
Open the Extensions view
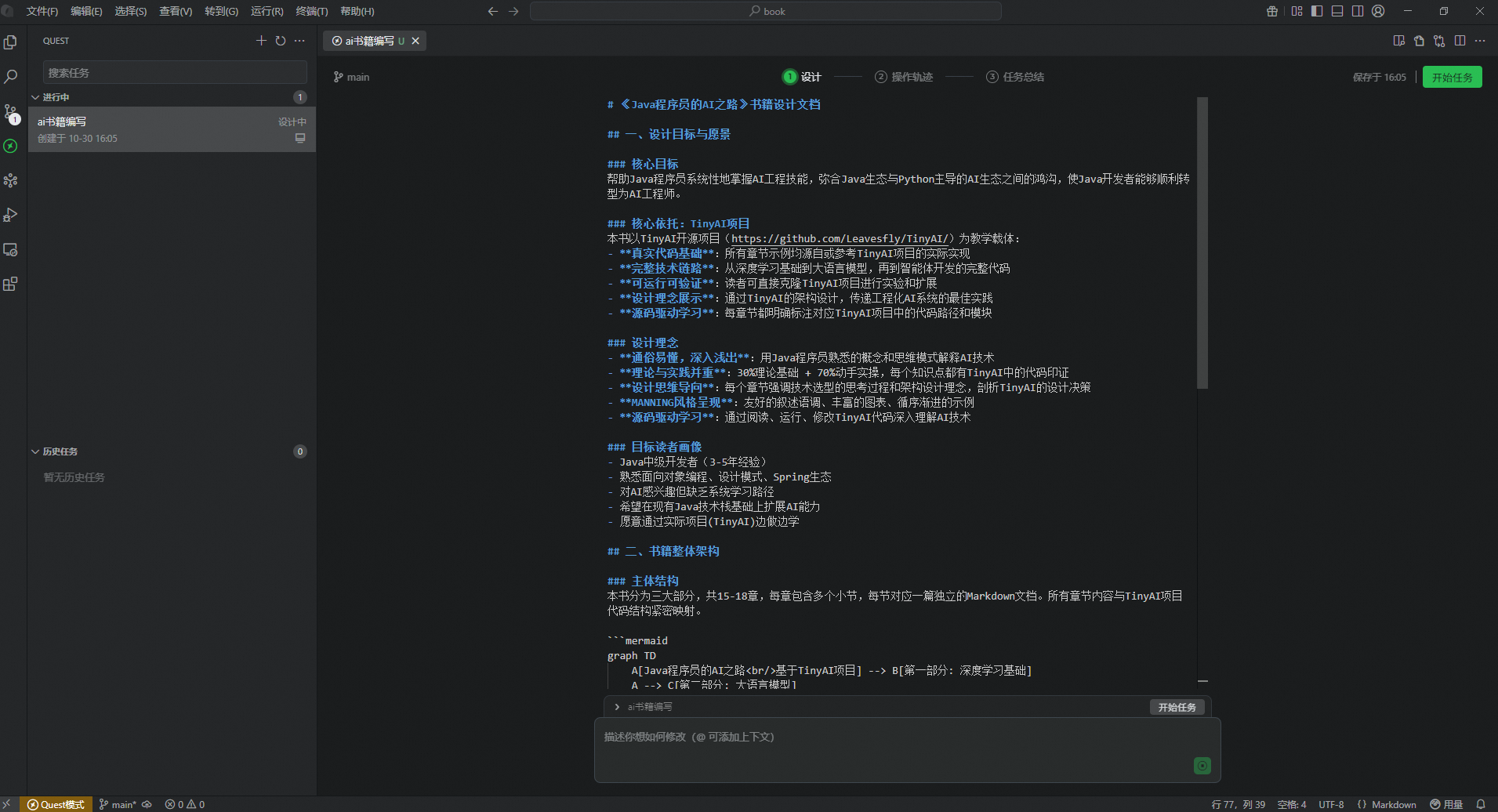[10, 284]
